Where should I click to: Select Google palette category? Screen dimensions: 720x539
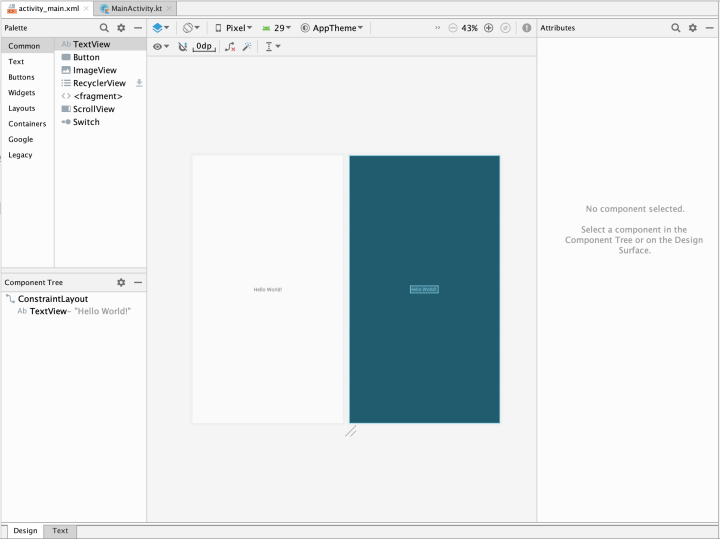(x=28, y=139)
